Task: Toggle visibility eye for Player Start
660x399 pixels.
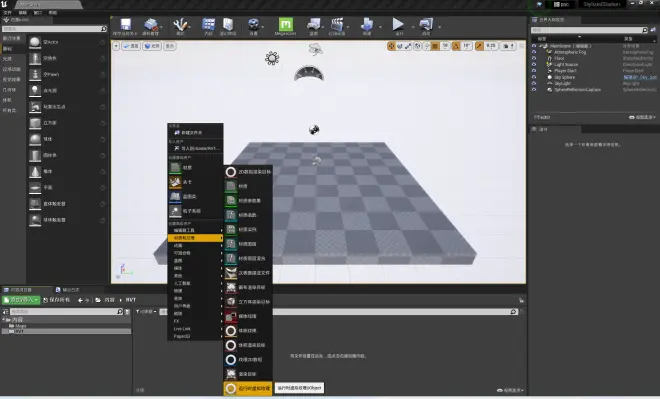Action: click(534, 71)
